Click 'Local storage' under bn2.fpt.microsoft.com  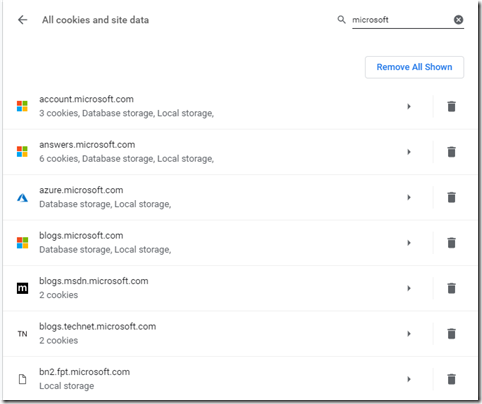click(67, 386)
